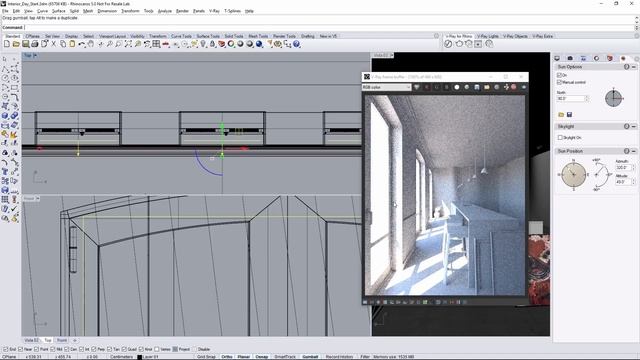
Task: Click the red stop icon in frame buffer
Action: [x=513, y=87]
